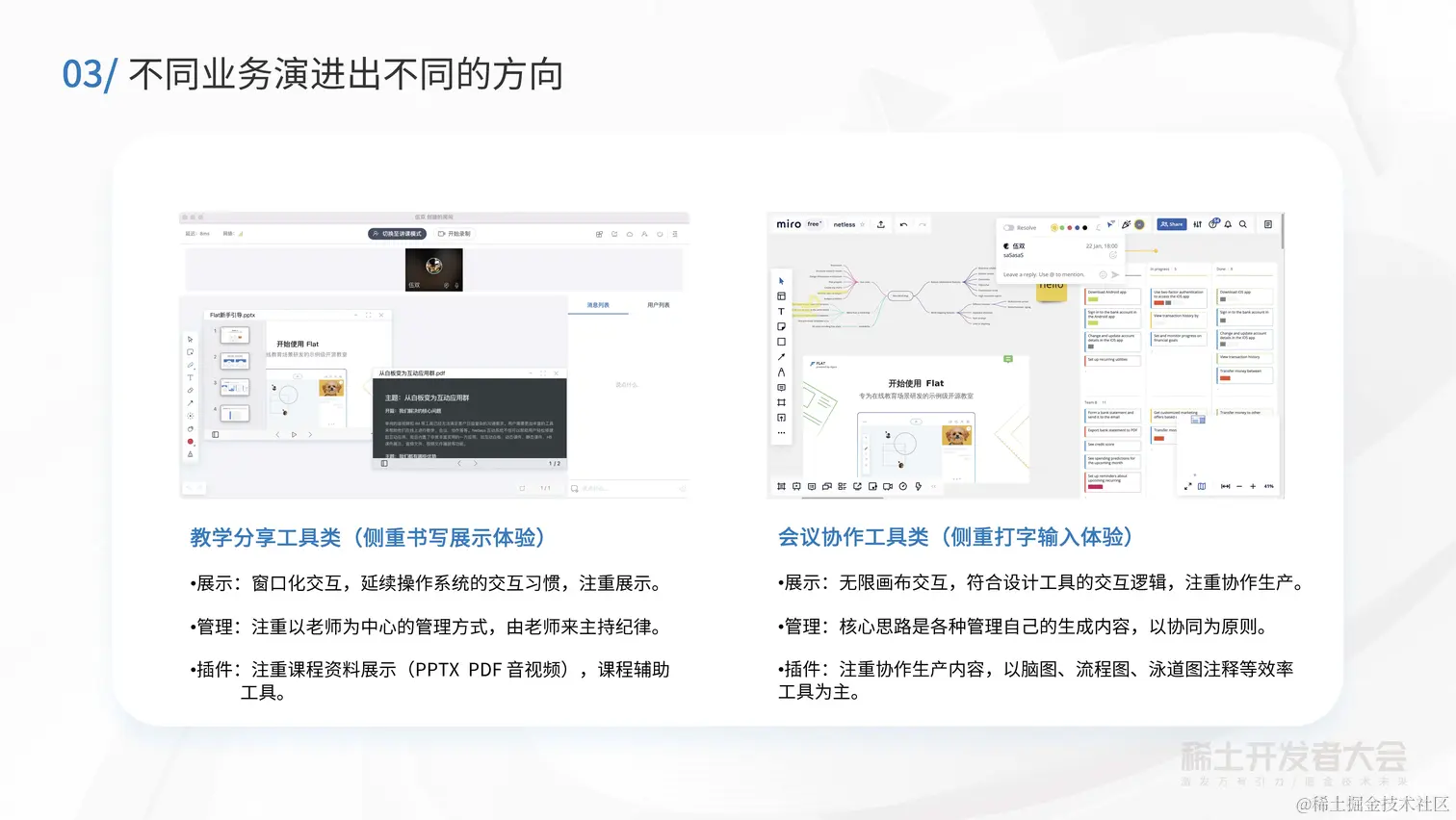The height and width of the screenshot is (820, 1456).
Task: Open the exit power icon in Flat header
Action: click(x=660, y=234)
